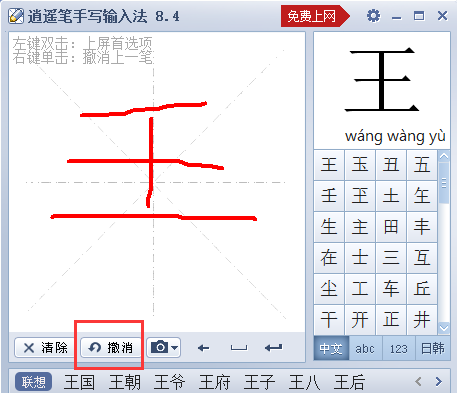Click candidate list scroll-up arrow
Image resolution: width=457 pixels, height=393 pixels.
pyautogui.click(x=444, y=156)
